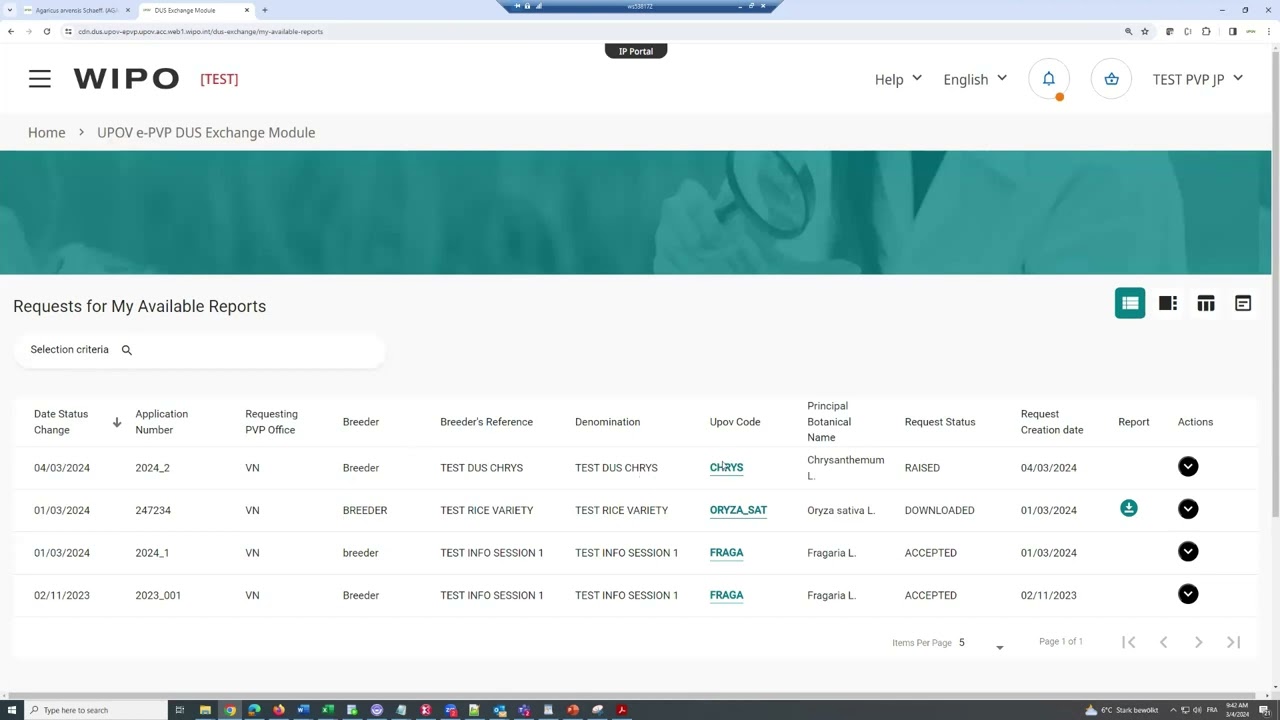Open a new browser tab

click(x=264, y=10)
